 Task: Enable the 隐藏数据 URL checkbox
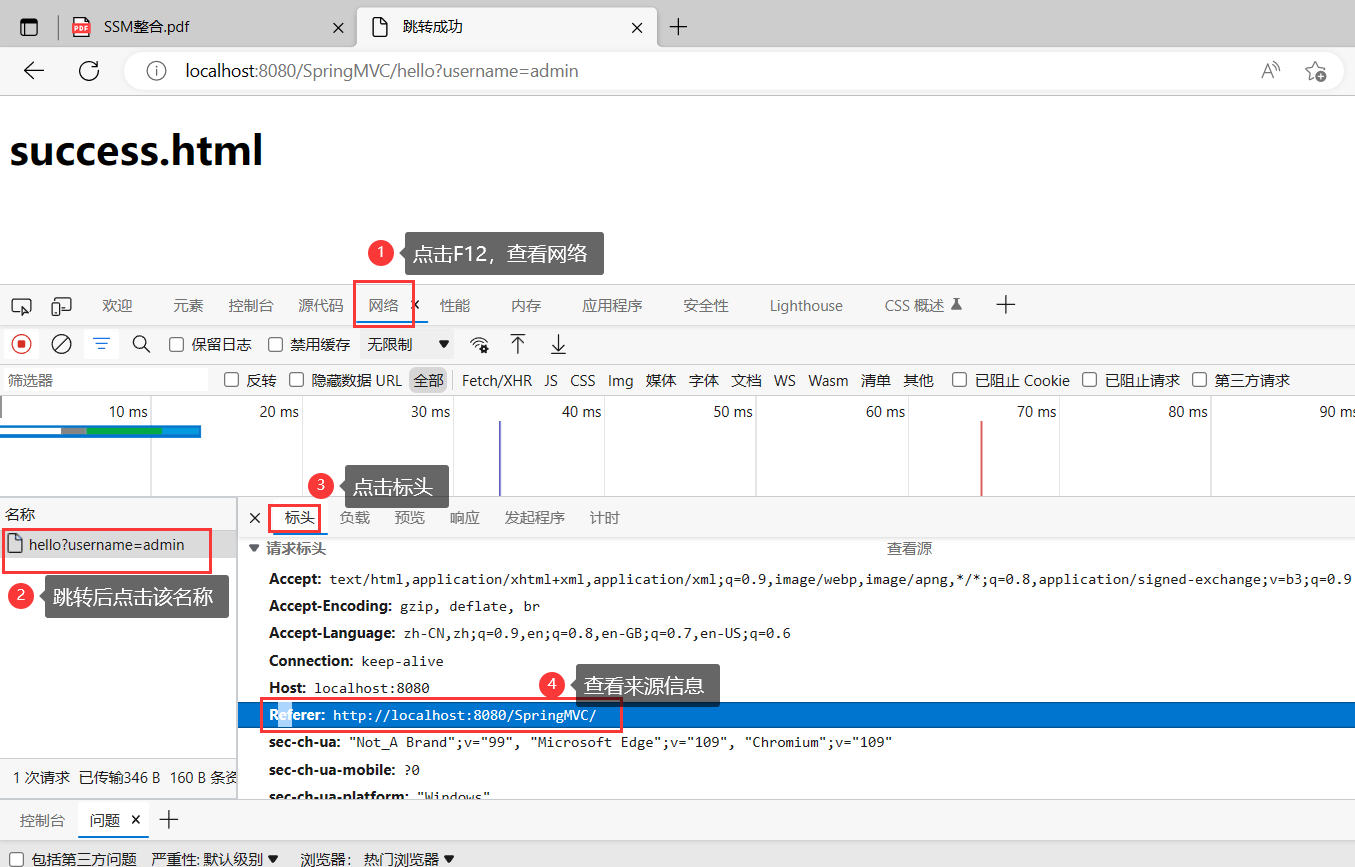click(x=296, y=380)
